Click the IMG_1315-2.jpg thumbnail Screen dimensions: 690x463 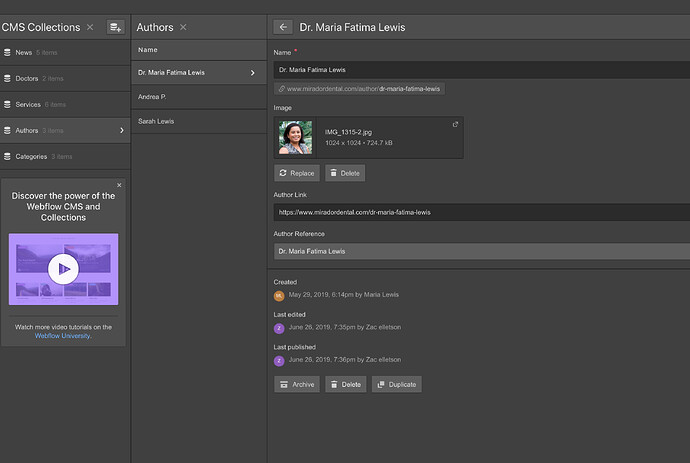click(x=295, y=138)
